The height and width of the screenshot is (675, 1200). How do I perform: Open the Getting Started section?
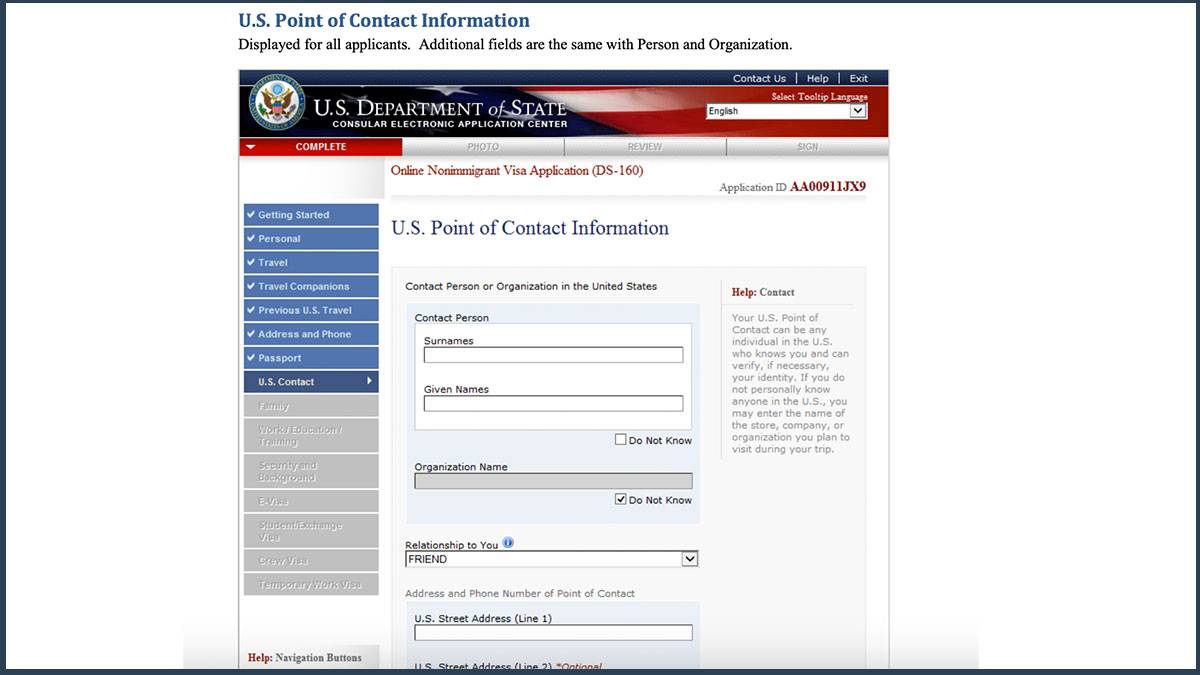311,215
